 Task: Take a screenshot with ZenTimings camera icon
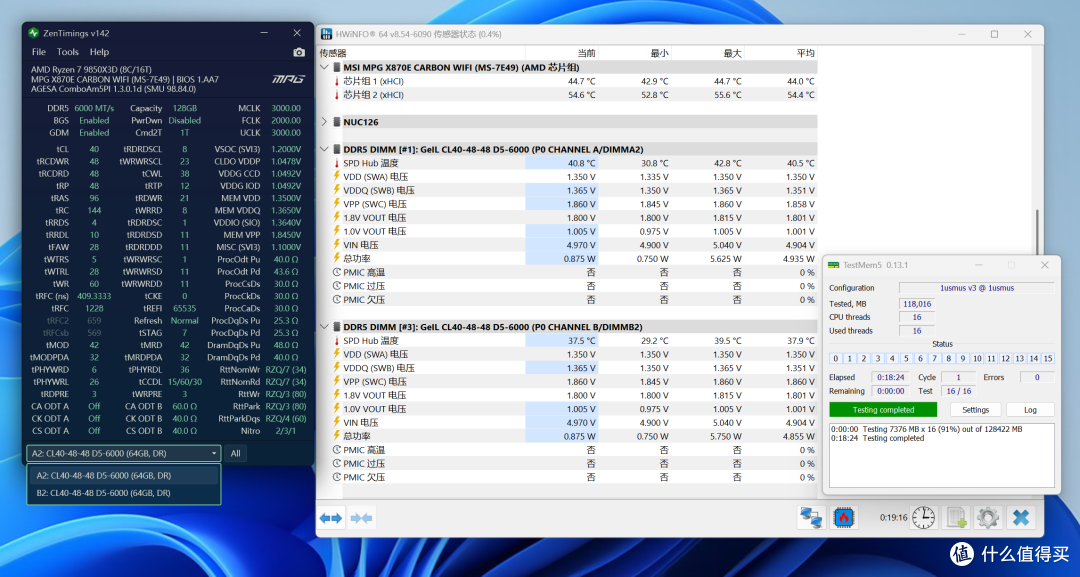298,52
